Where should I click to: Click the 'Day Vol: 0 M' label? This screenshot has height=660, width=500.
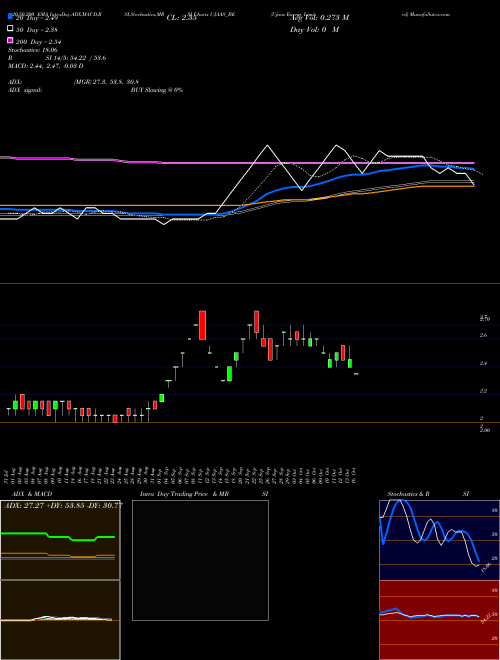(314, 30)
